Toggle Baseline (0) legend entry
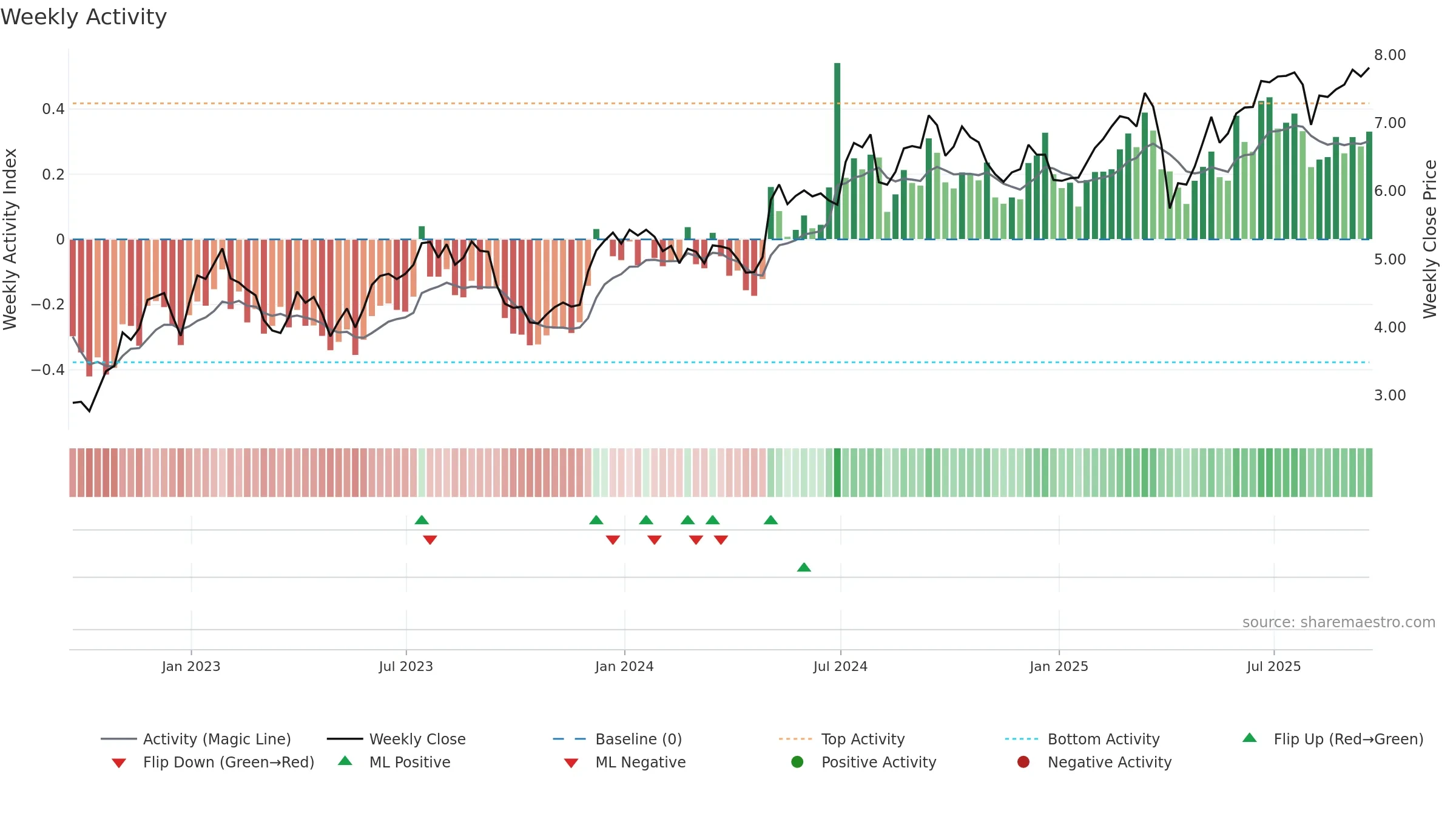 (618, 739)
